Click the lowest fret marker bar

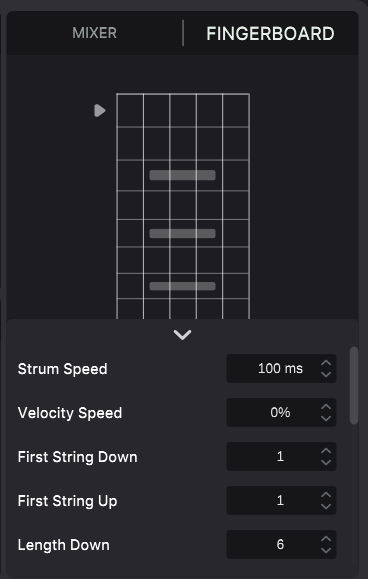pos(182,286)
